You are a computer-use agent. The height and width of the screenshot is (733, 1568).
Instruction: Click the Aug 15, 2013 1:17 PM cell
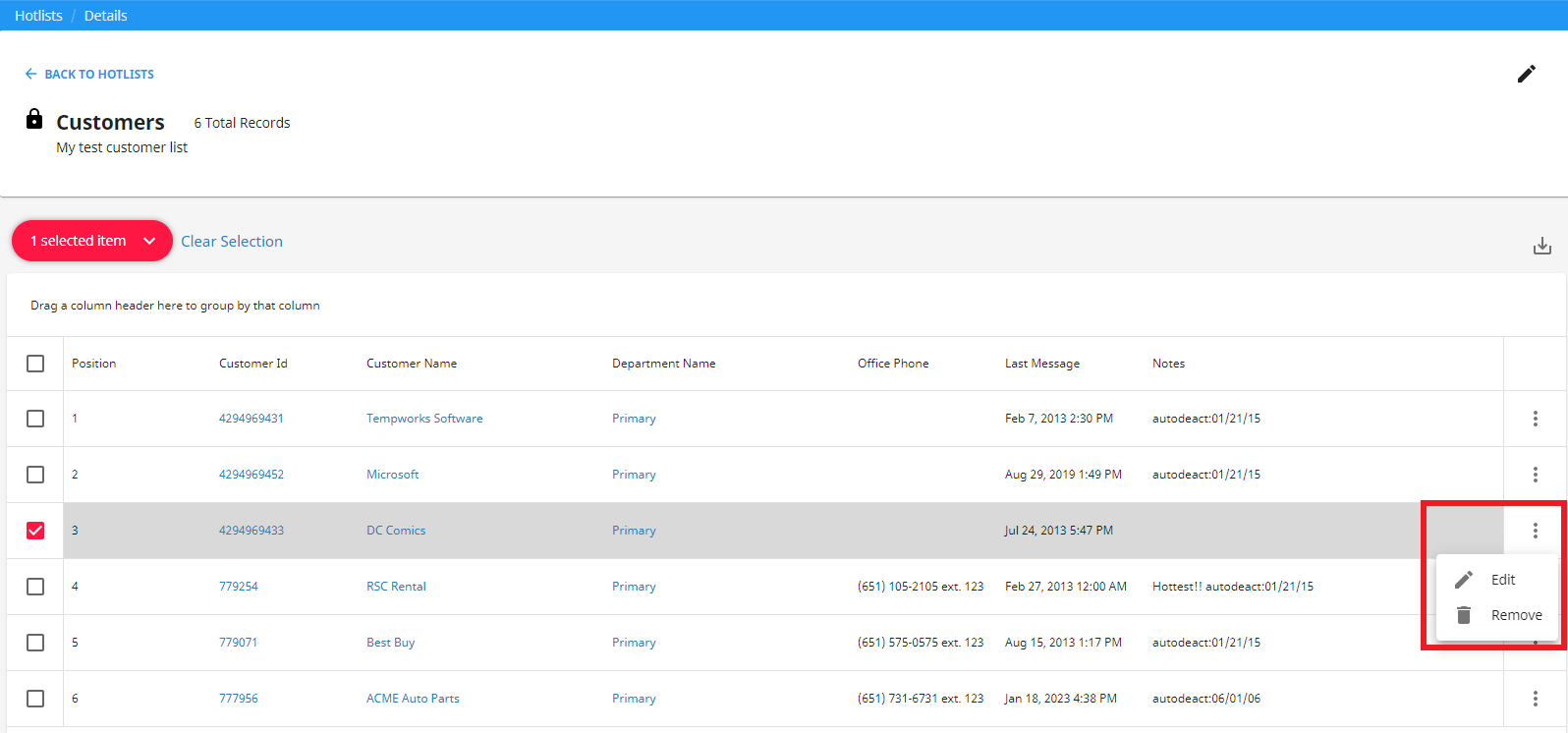click(x=1063, y=643)
